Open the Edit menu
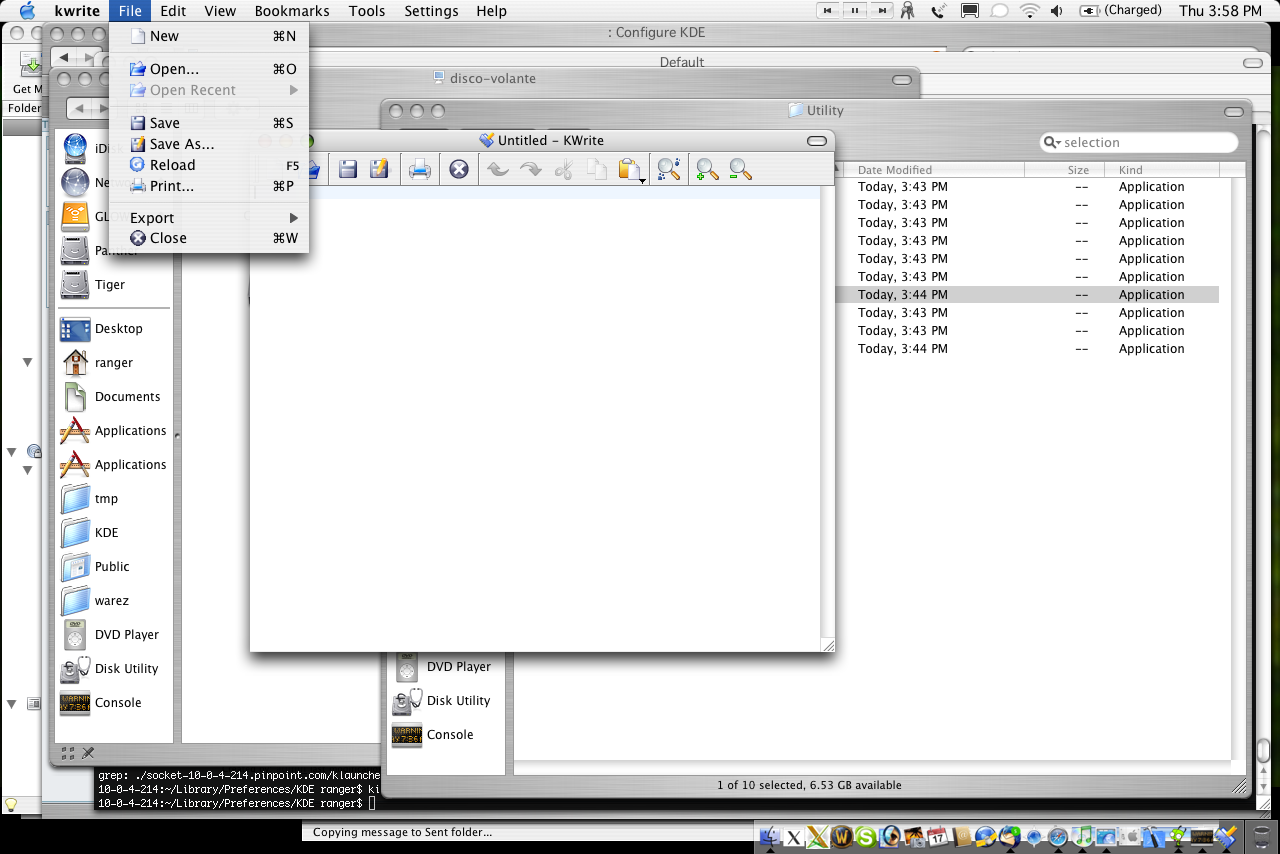The width and height of the screenshot is (1280, 854). coord(173,11)
